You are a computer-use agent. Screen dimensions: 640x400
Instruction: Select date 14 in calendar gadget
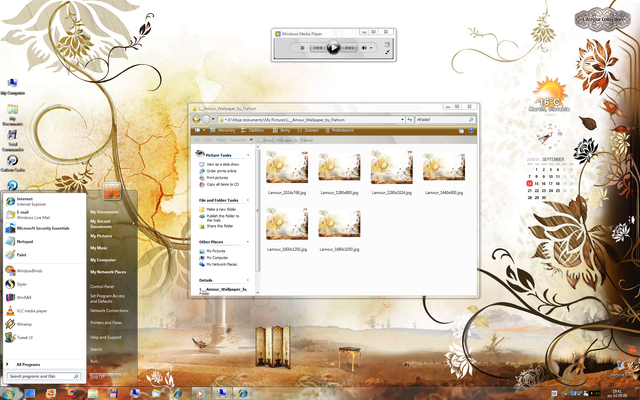(529, 184)
